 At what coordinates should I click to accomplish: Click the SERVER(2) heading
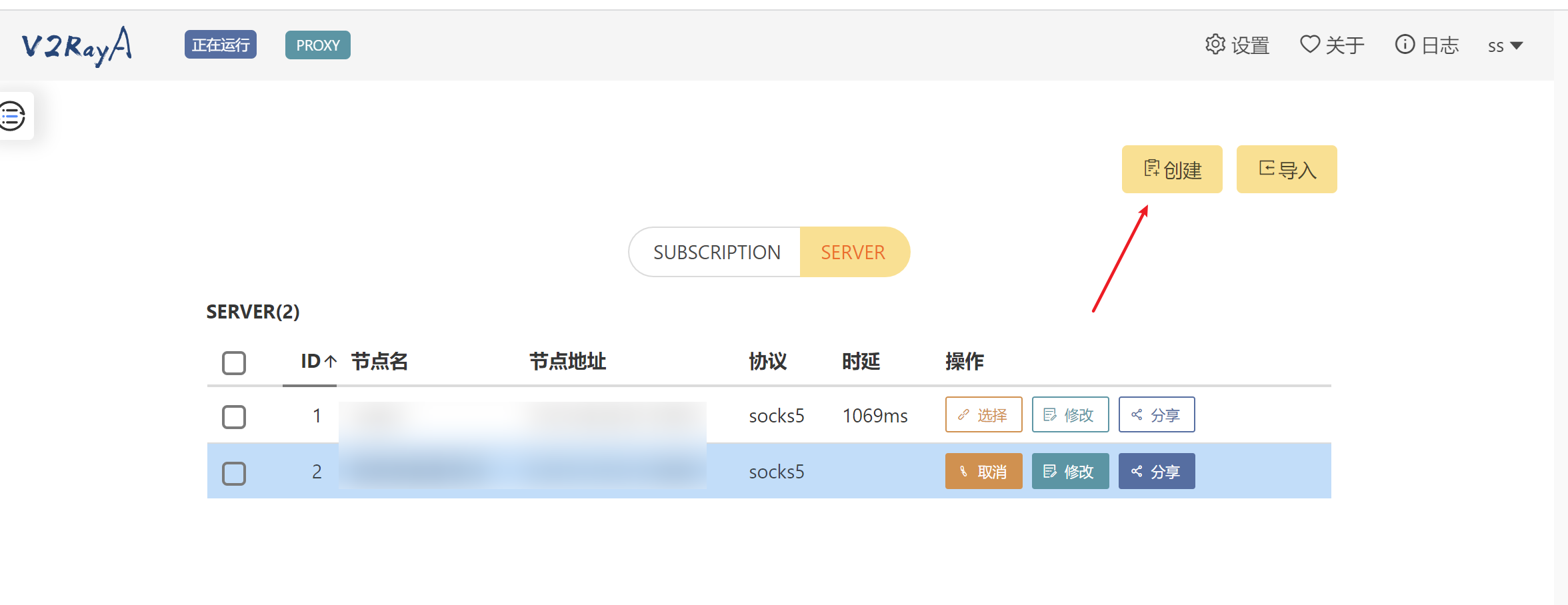(x=253, y=311)
